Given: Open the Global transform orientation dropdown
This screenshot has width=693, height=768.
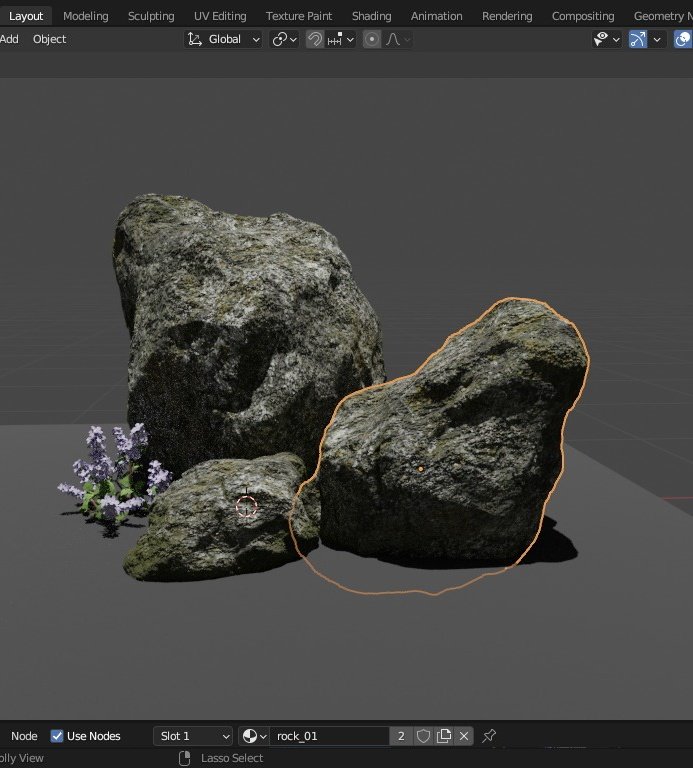Looking at the screenshot, I should [x=223, y=39].
